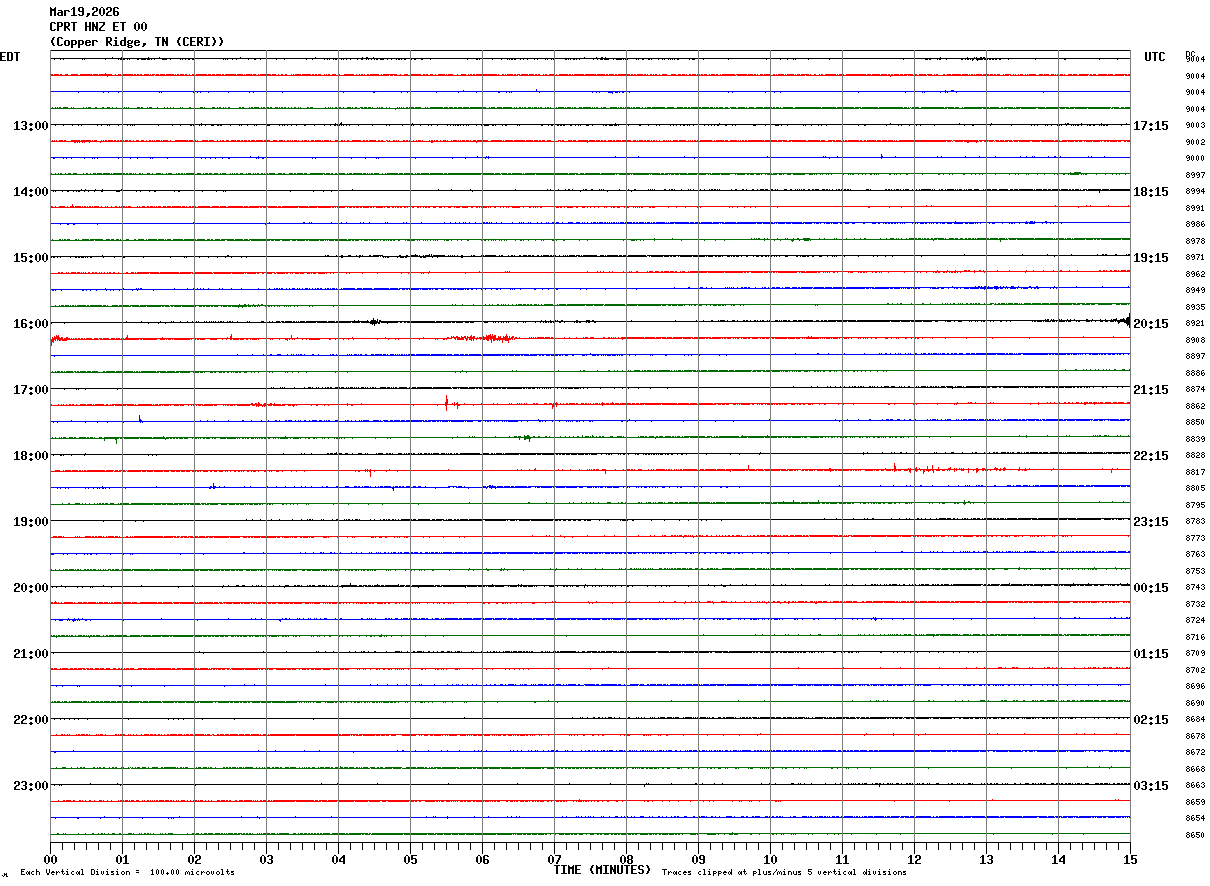Select the 13:00 EDT time label

(x=31, y=126)
